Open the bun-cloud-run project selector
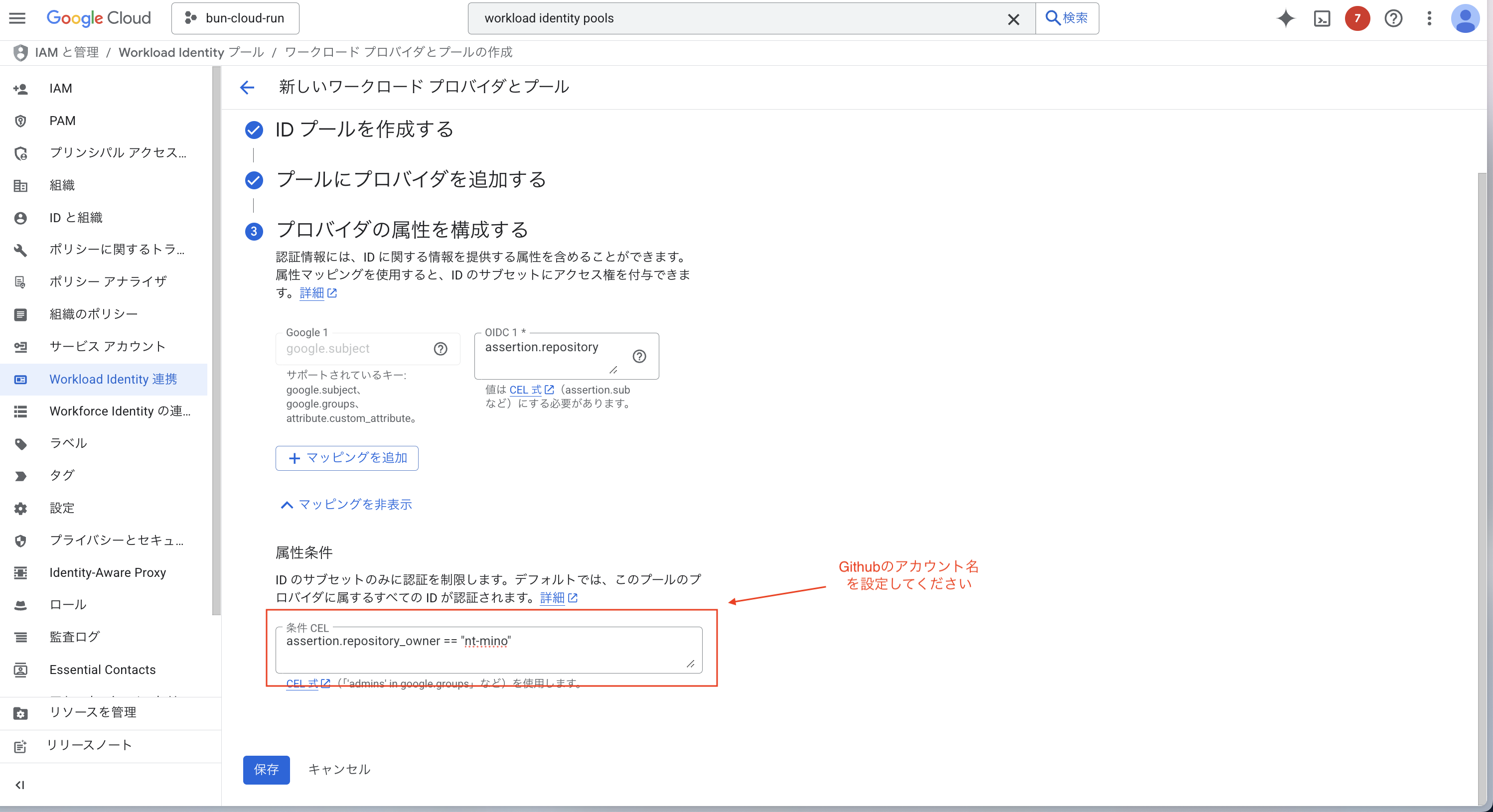 (235, 18)
